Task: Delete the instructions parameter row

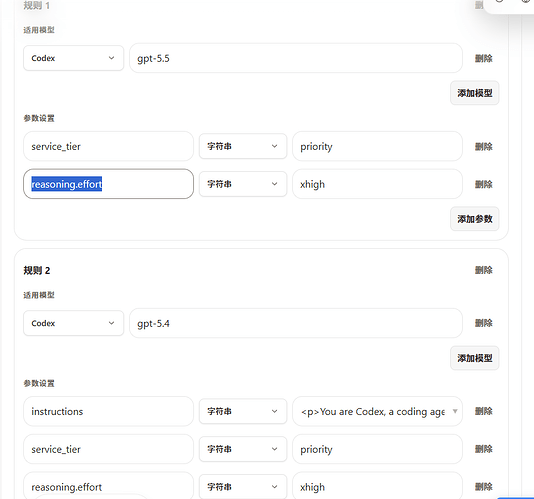Action: (x=484, y=411)
